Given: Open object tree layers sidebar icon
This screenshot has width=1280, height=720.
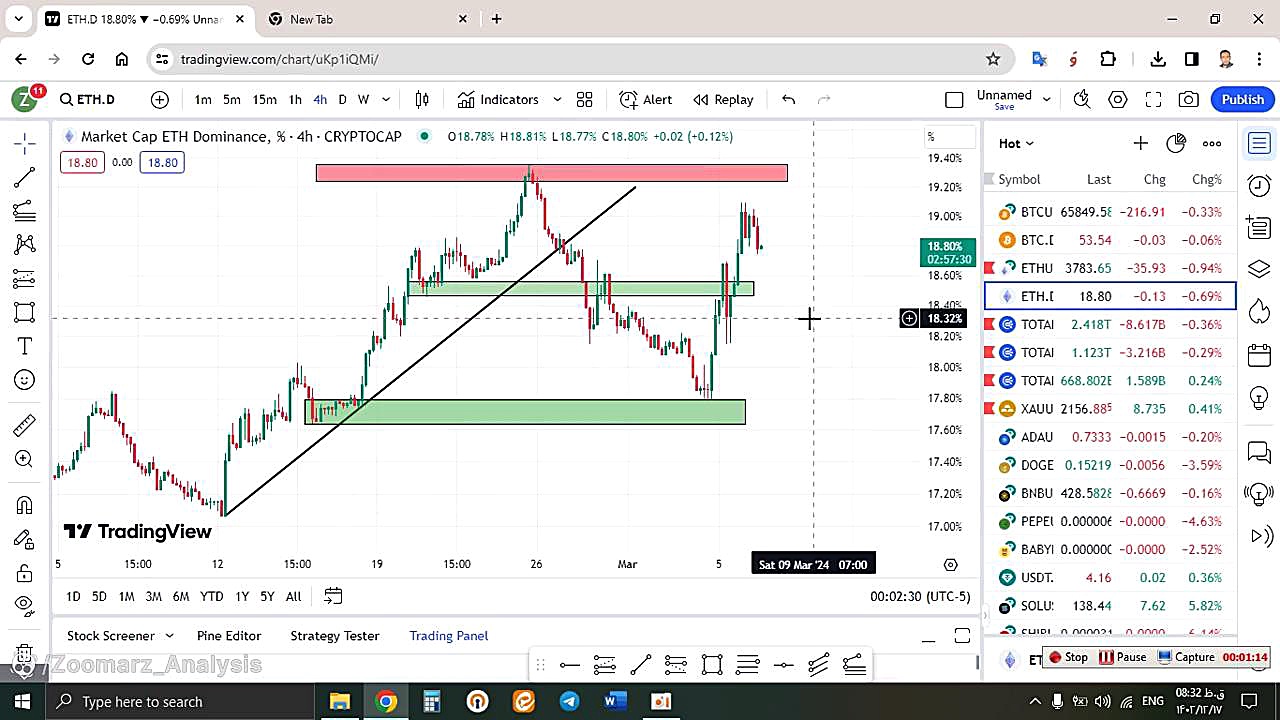Looking at the screenshot, I should coord(1259,269).
